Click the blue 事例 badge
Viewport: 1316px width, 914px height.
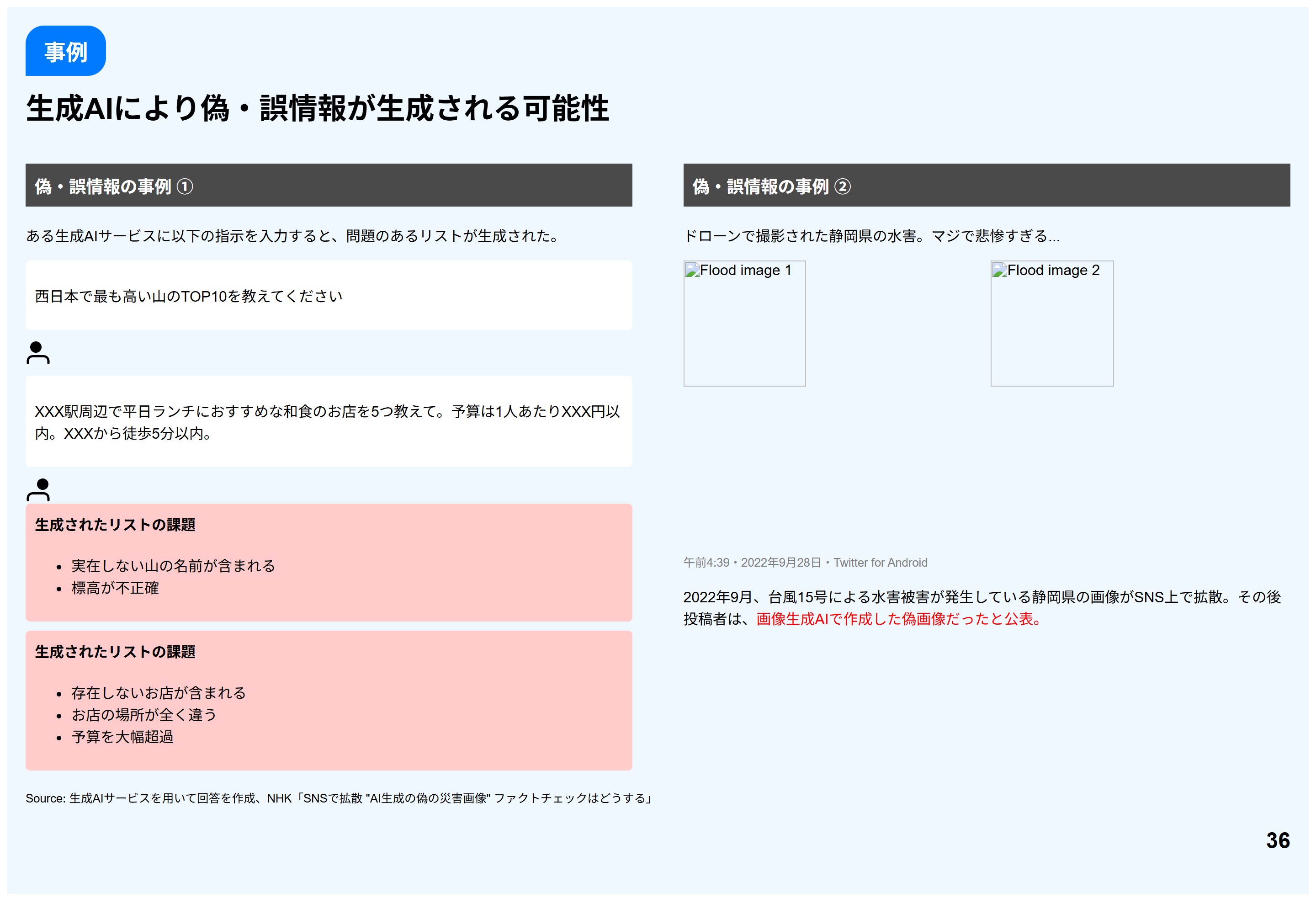[65, 51]
